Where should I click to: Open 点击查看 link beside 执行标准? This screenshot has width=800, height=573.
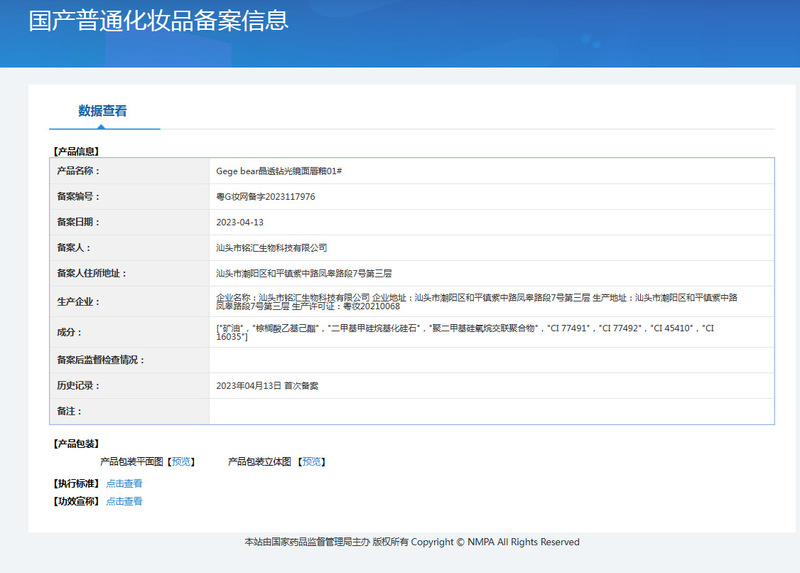point(124,484)
